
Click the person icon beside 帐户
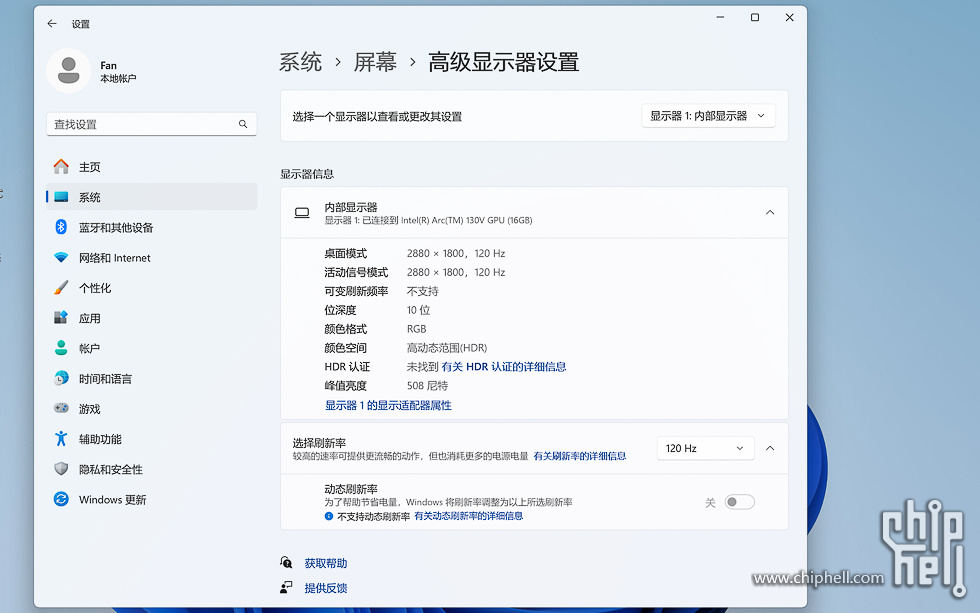[61, 348]
